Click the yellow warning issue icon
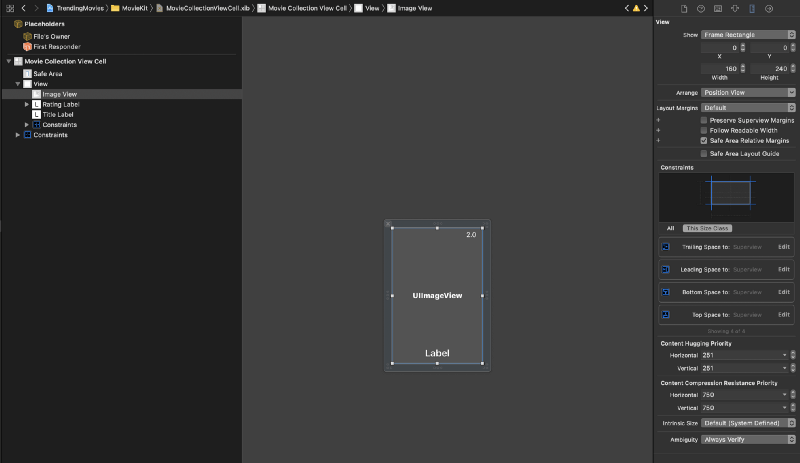Viewport: 800px width, 463px height. tap(636, 8)
